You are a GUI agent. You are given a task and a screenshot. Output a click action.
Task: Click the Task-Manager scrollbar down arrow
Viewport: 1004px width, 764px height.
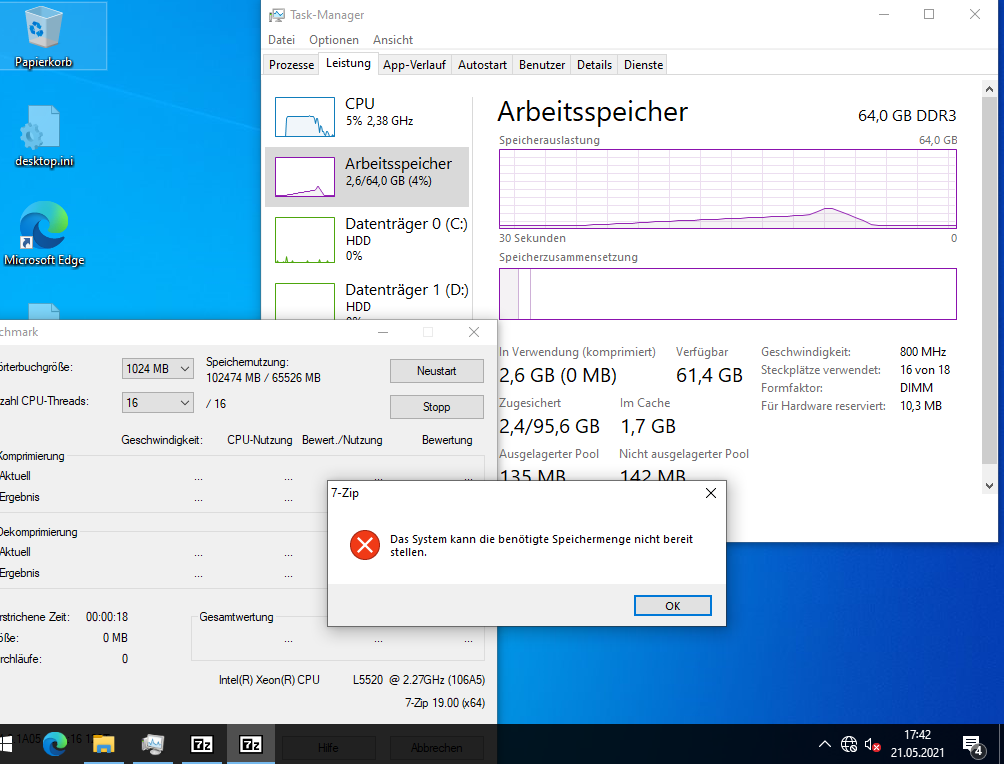coord(989,486)
